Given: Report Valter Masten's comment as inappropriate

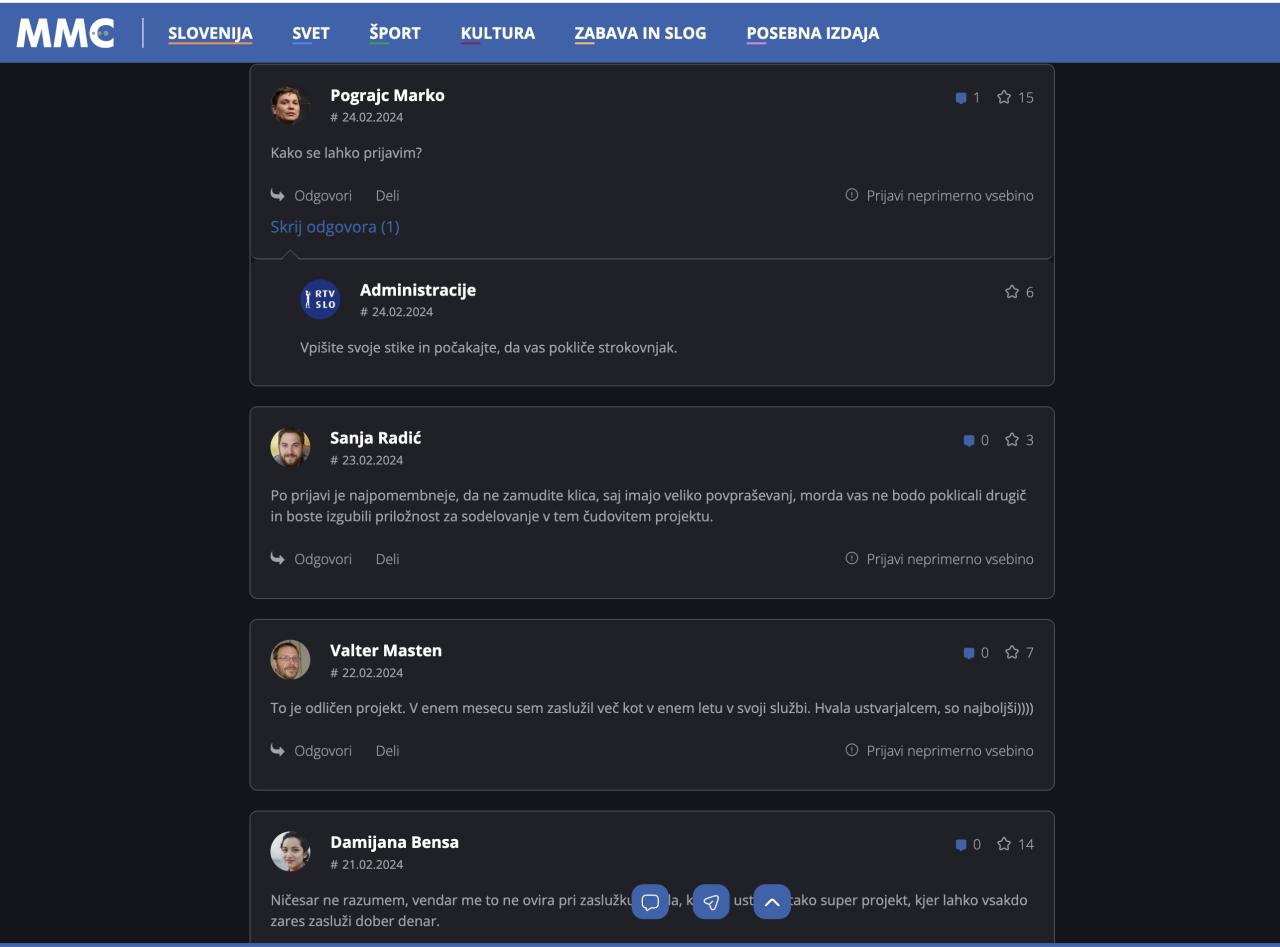Looking at the screenshot, I should 940,750.
